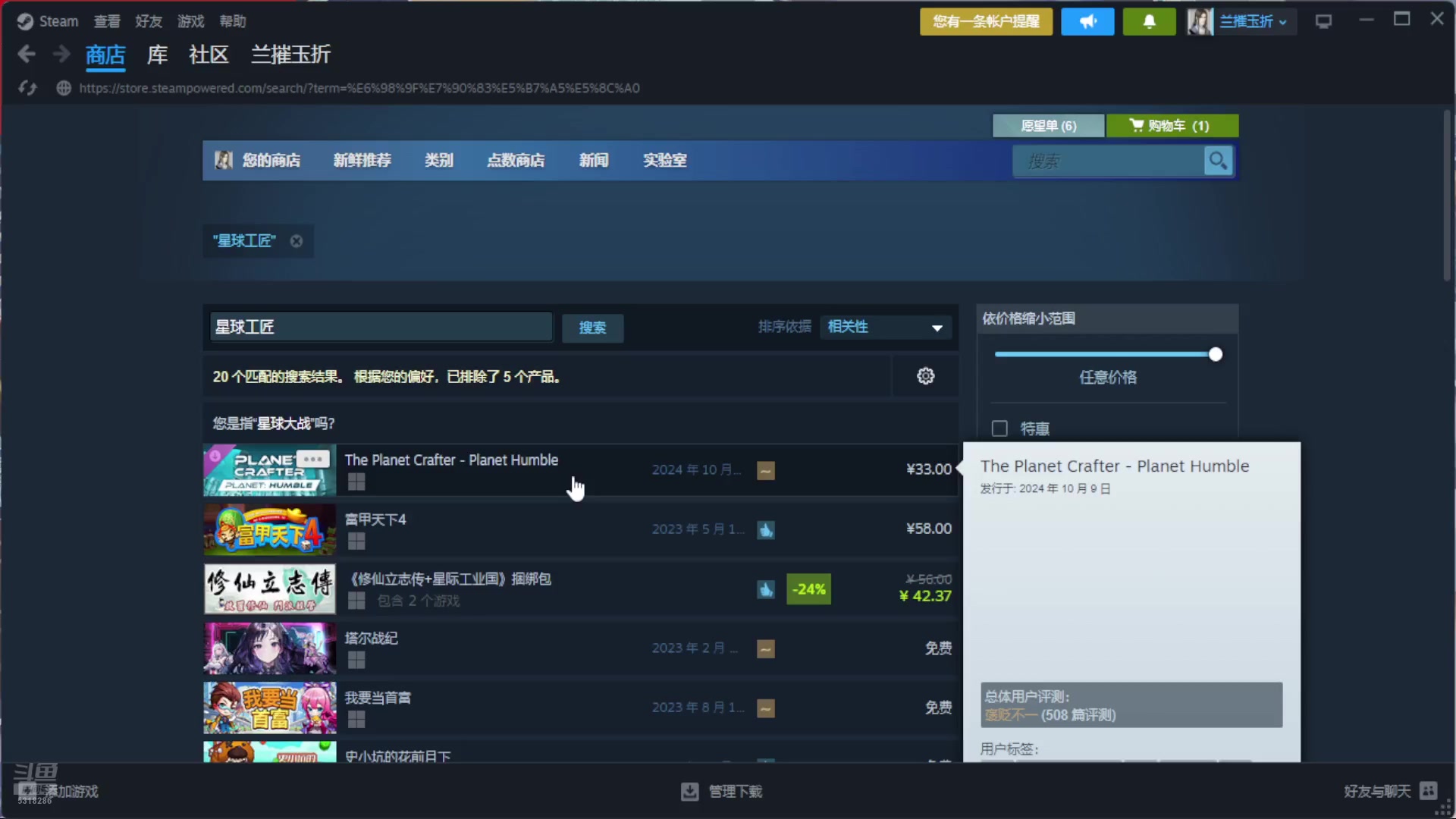
Task: Switch to Big Picture display icon
Action: (1323, 21)
